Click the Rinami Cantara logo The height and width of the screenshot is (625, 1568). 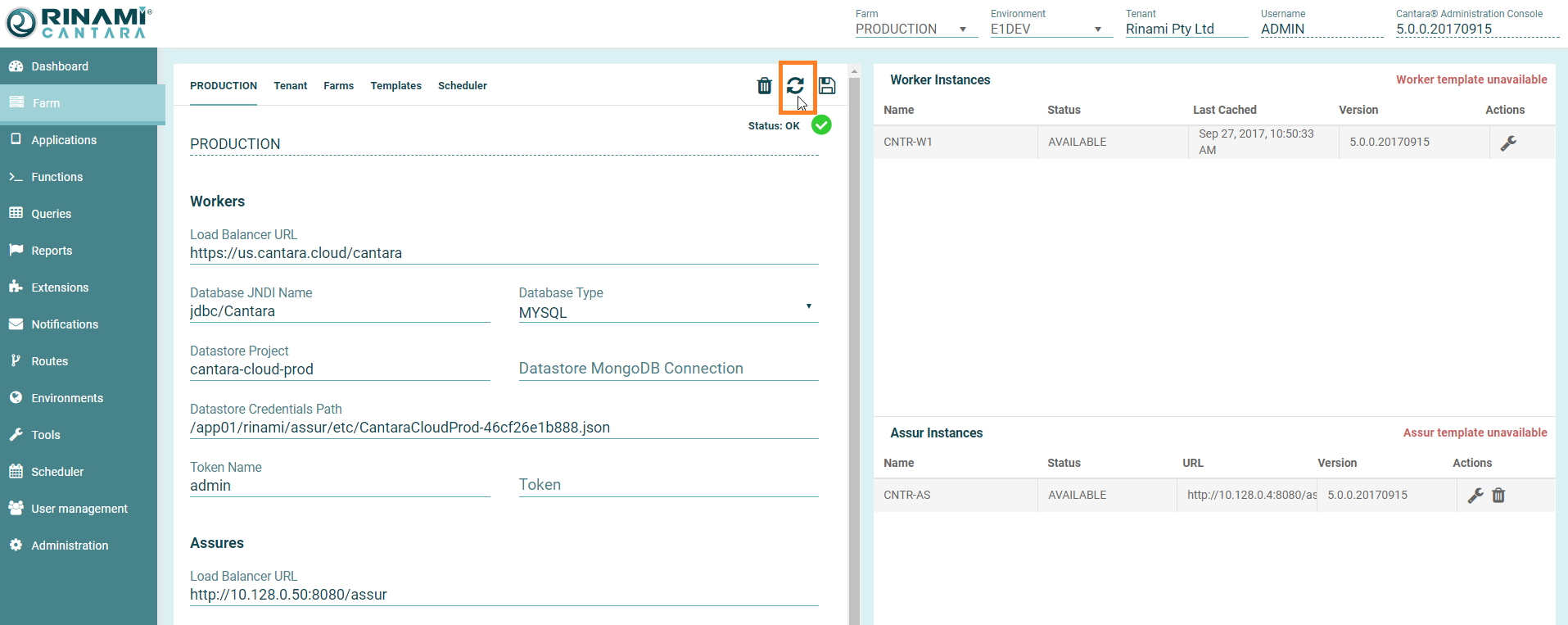pyautogui.click(x=79, y=23)
